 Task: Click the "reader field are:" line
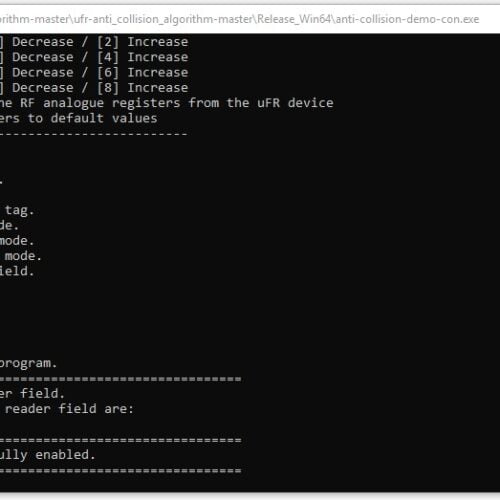(x=67, y=409)
